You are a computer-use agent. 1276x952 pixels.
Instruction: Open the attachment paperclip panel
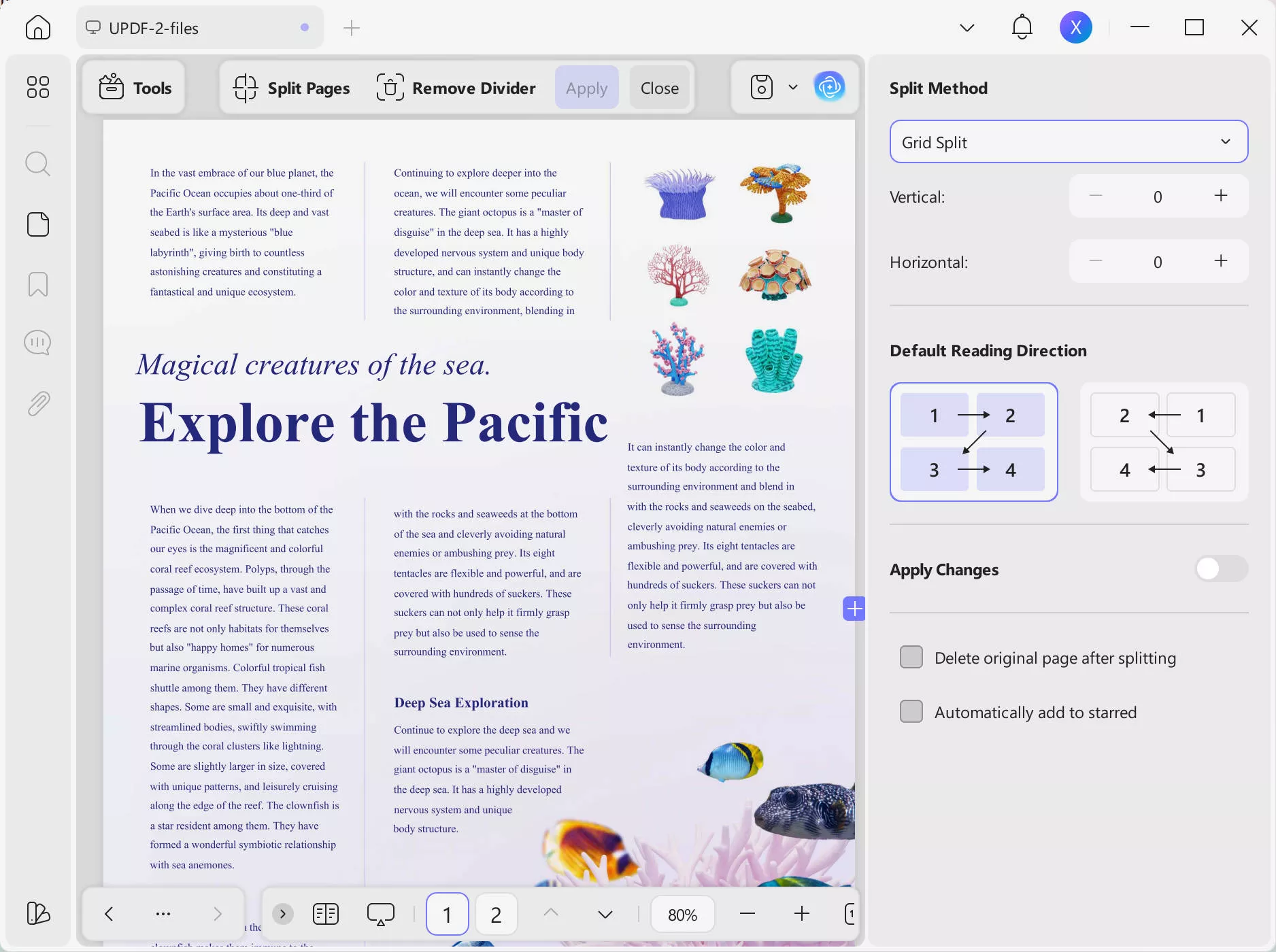pyautogui.click(x=38, y=404)
